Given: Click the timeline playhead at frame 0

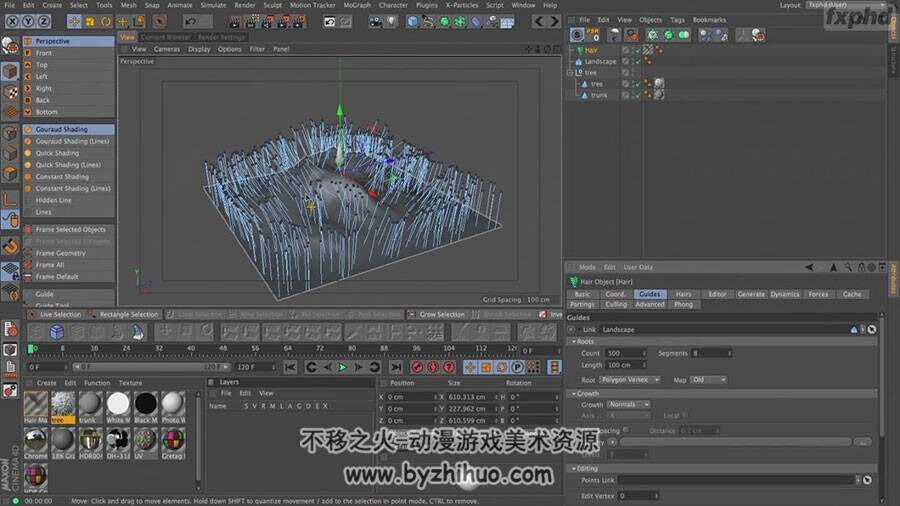Looking at the screenshot, I should (32, 349).
